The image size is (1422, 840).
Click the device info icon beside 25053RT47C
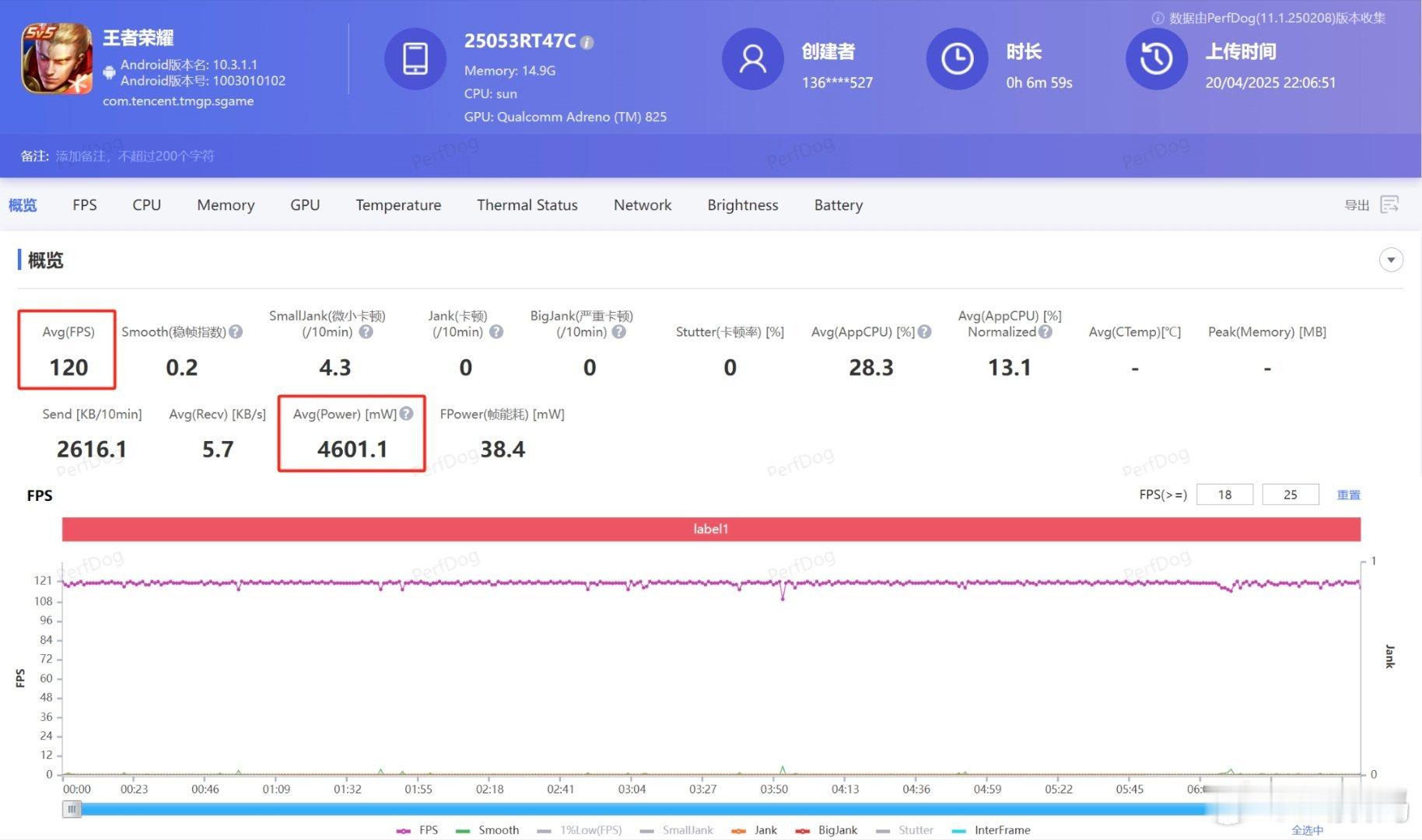[x=587, y=43]
